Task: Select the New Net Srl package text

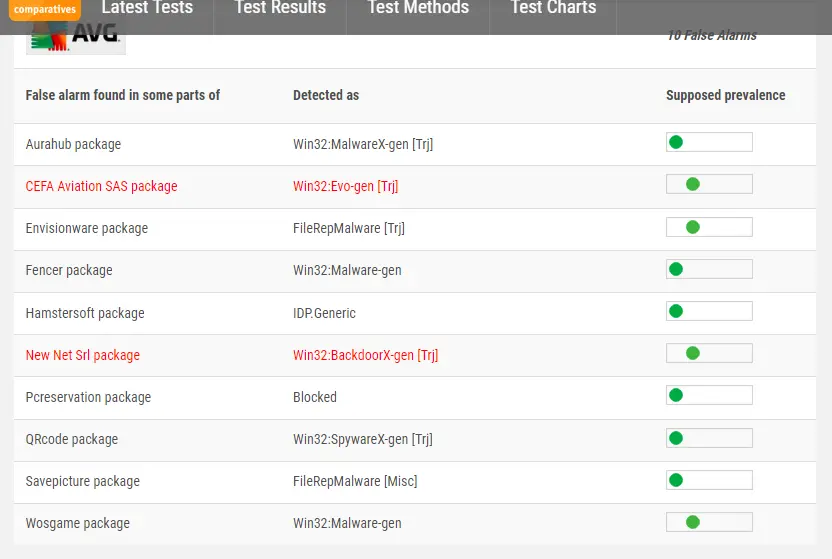Action: click(x=83, y=355)
